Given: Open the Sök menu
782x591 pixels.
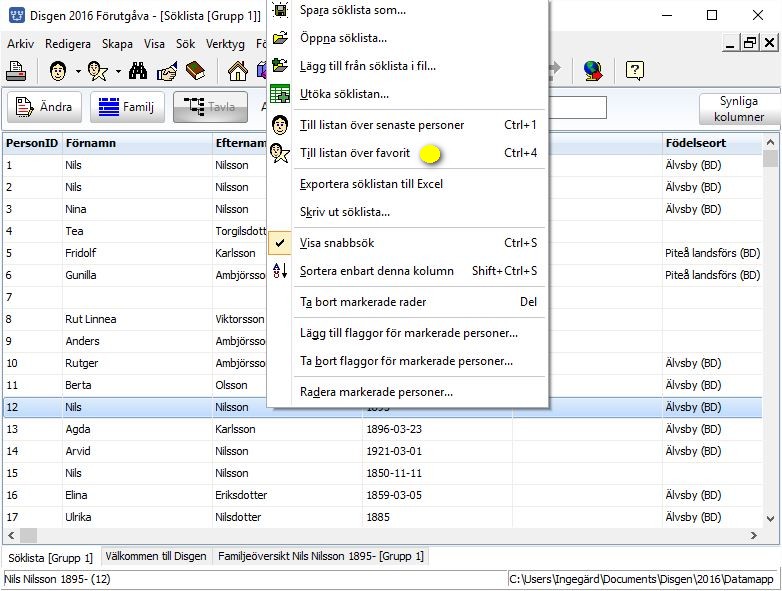Looking at the screenshot, I should click(x=185, y=44).
